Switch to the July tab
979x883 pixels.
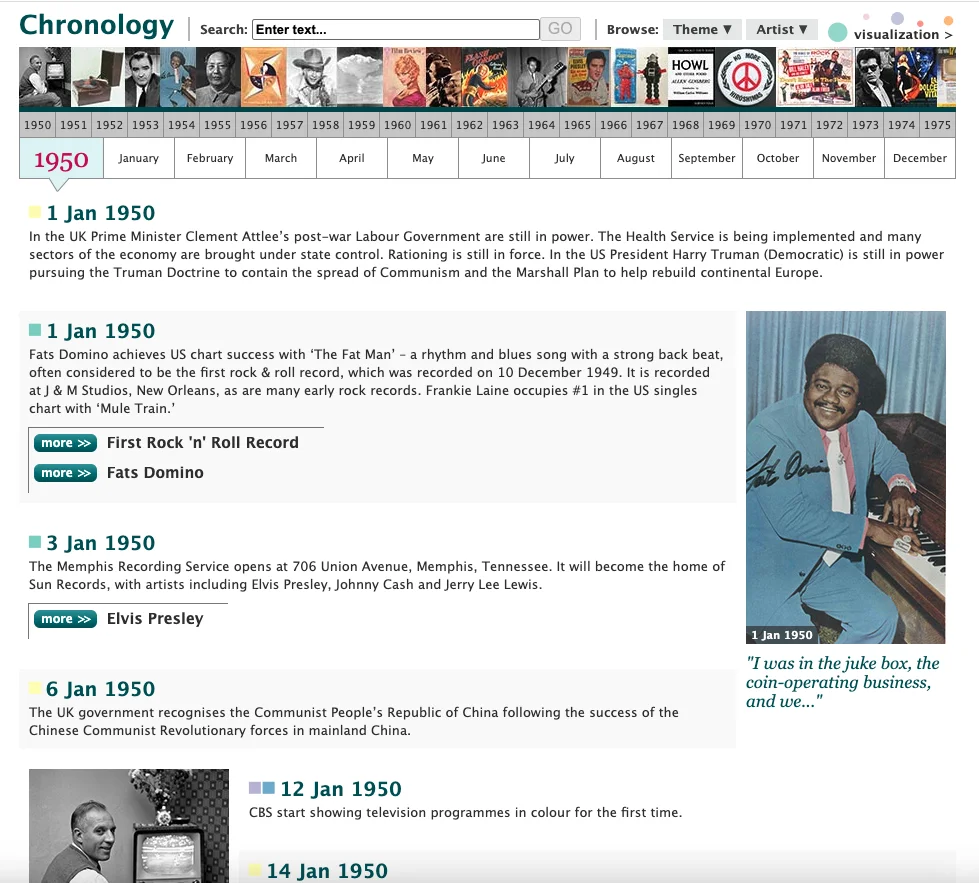[x=565, y=158]
